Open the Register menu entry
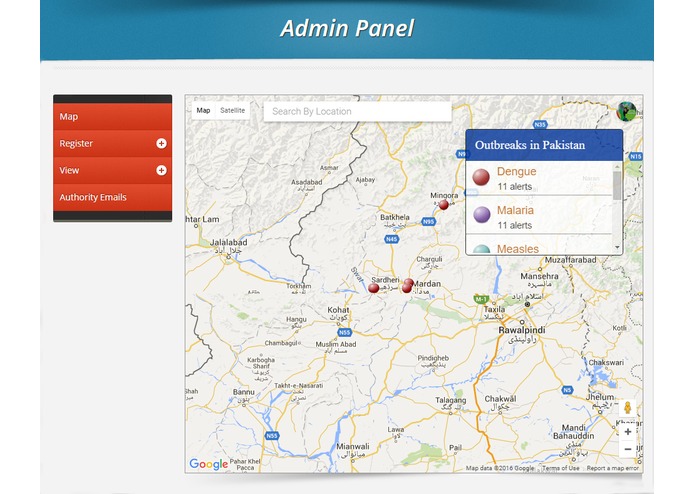This screenshot has width=695, height=494. click(x=113, y=144)
